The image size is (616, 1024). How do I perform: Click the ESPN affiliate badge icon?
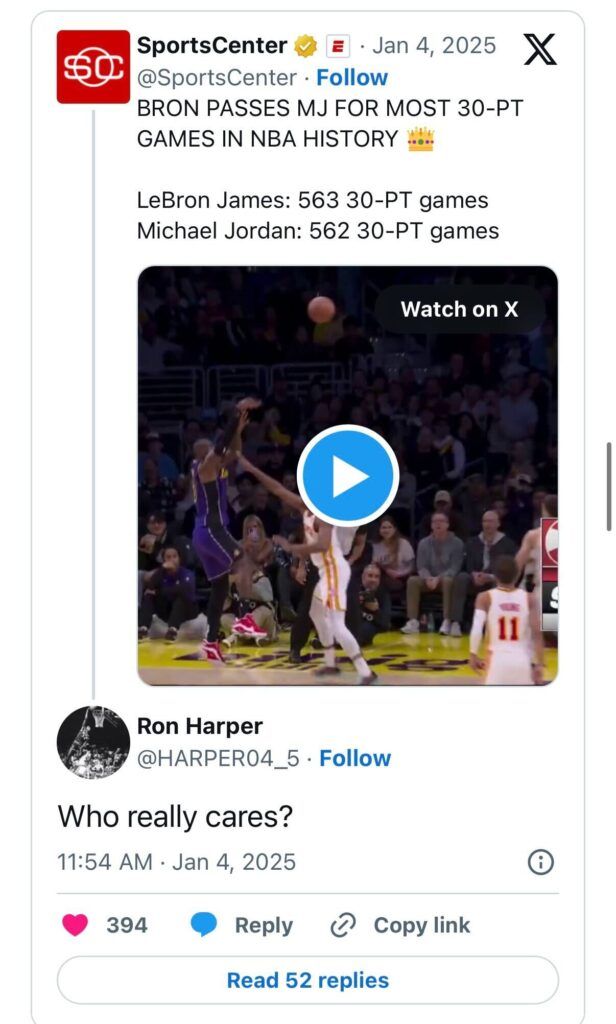[x=338, y=46]
